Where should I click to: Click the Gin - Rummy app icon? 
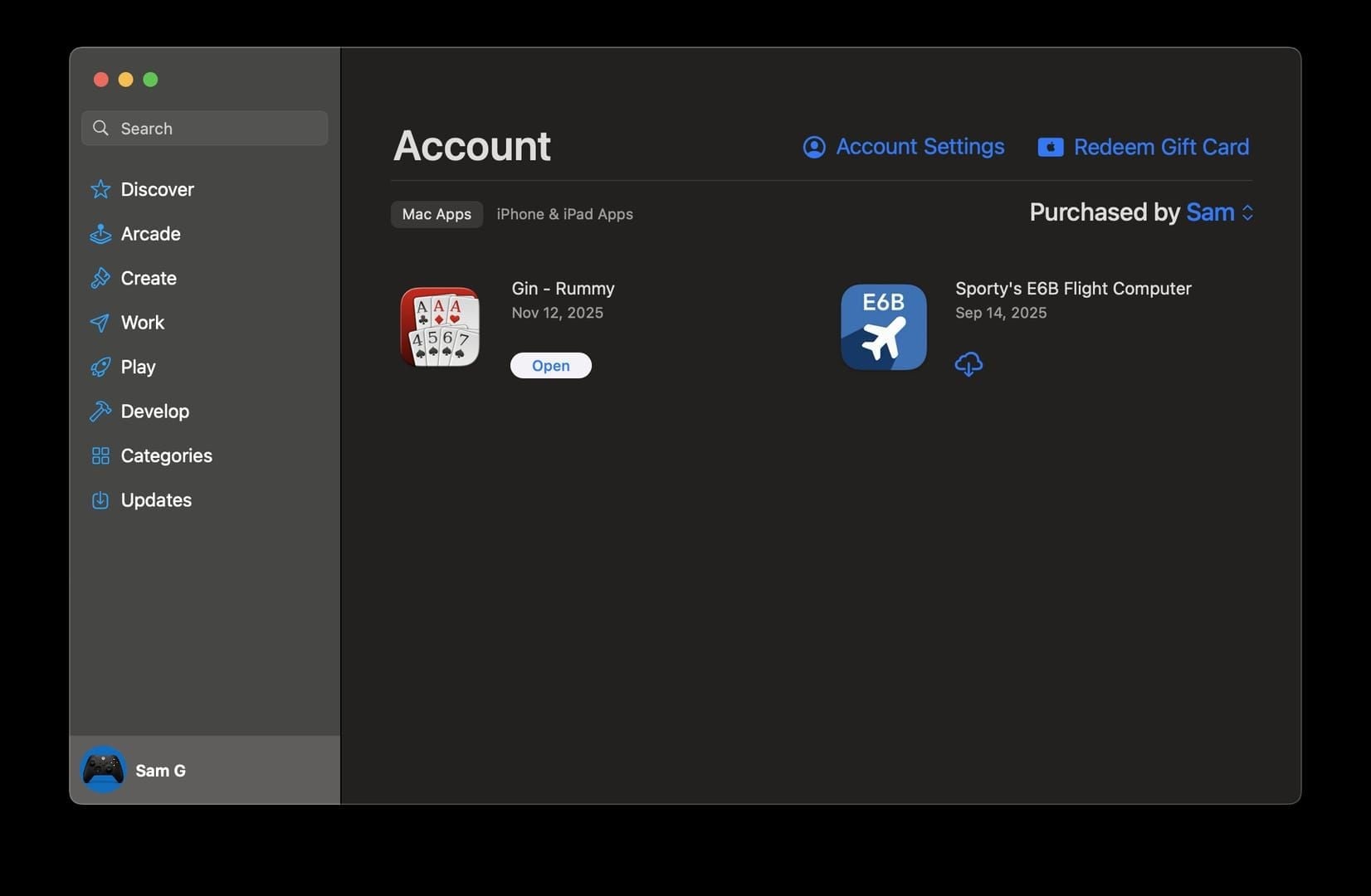[439, 327]
